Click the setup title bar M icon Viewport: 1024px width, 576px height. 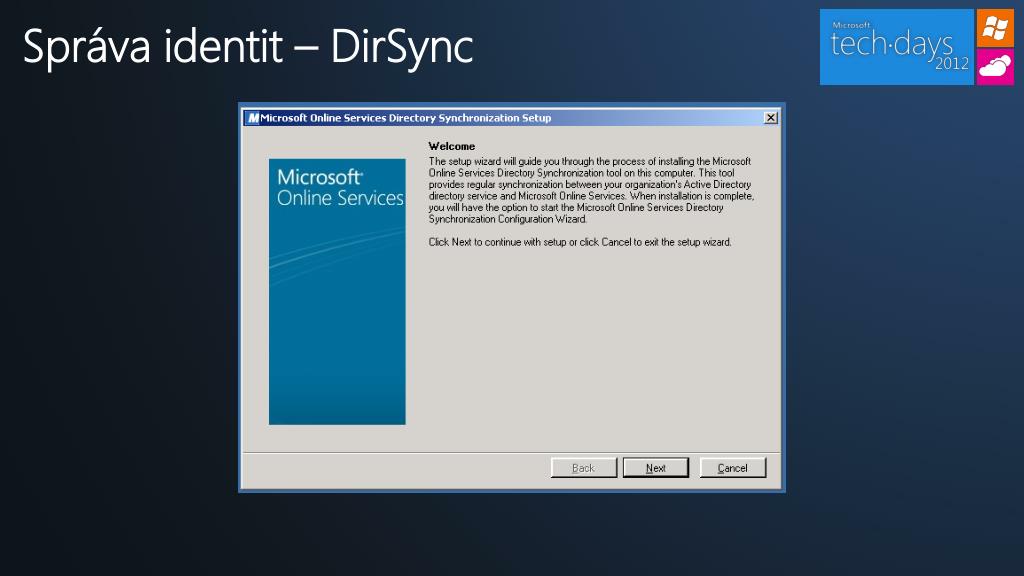click(x=253, y=118)
